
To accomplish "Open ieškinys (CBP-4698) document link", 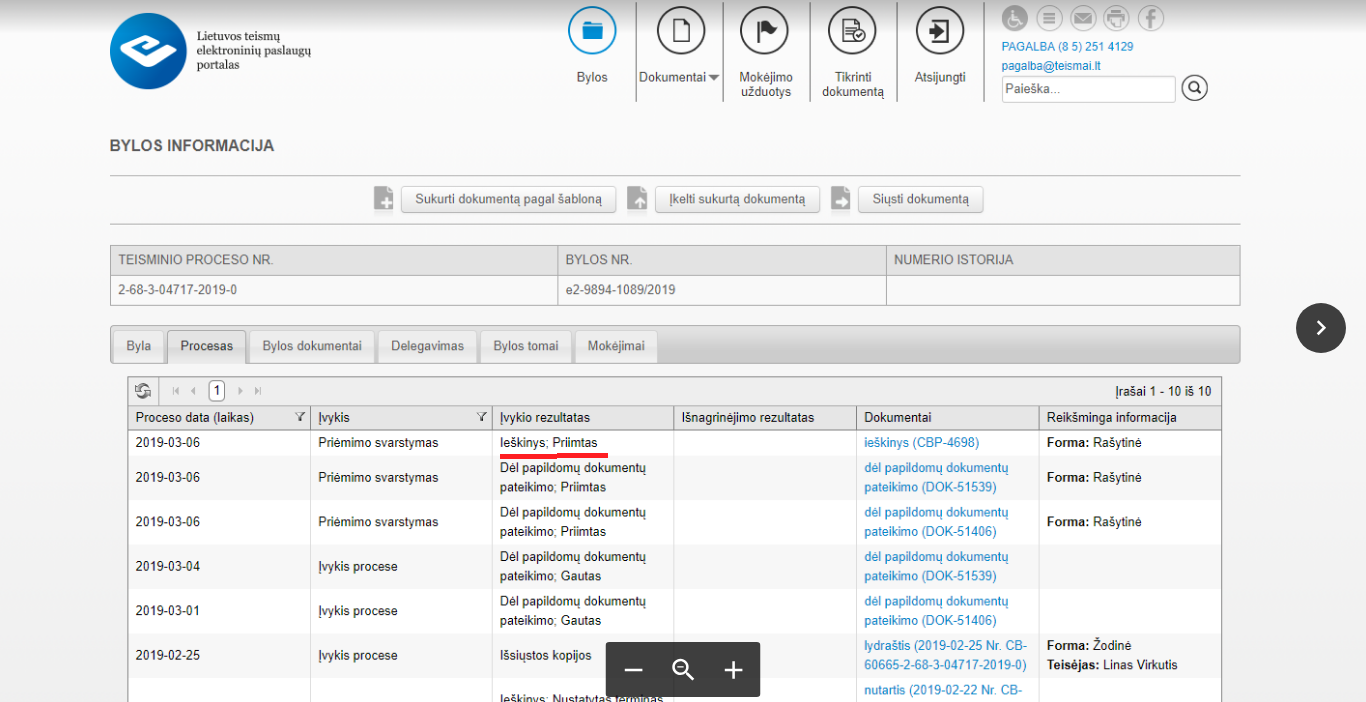I will click(x=922, y=442).
